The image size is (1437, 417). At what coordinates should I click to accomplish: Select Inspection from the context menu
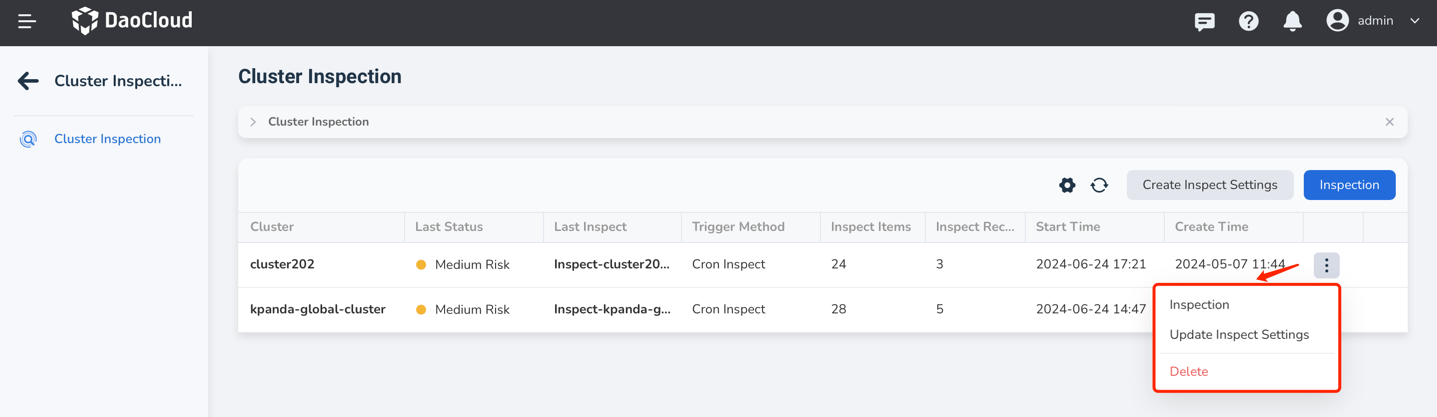pyautogui.click(x=1199, y=305)
